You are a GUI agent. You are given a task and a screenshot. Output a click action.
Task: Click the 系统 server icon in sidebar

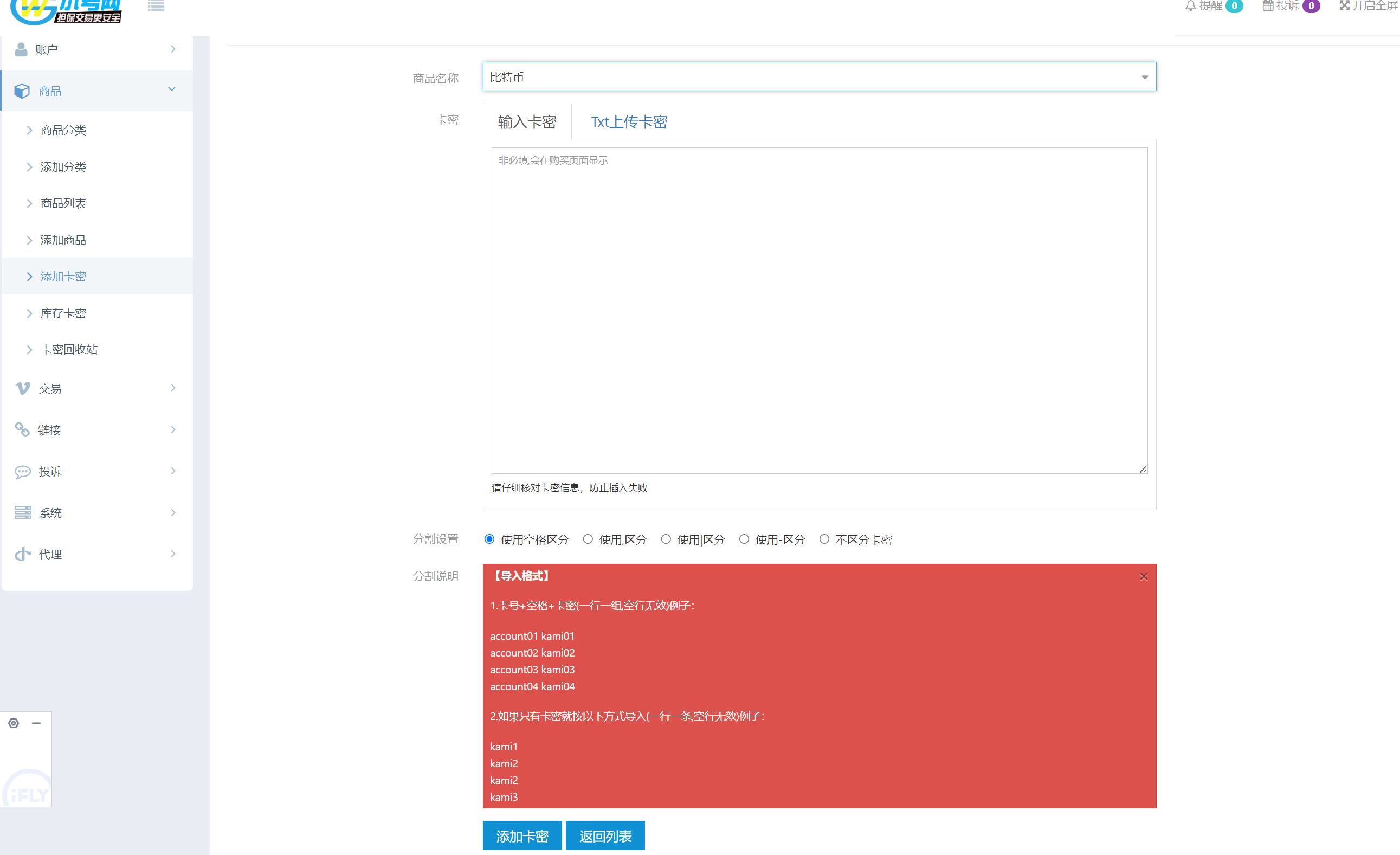click(22, 513)
